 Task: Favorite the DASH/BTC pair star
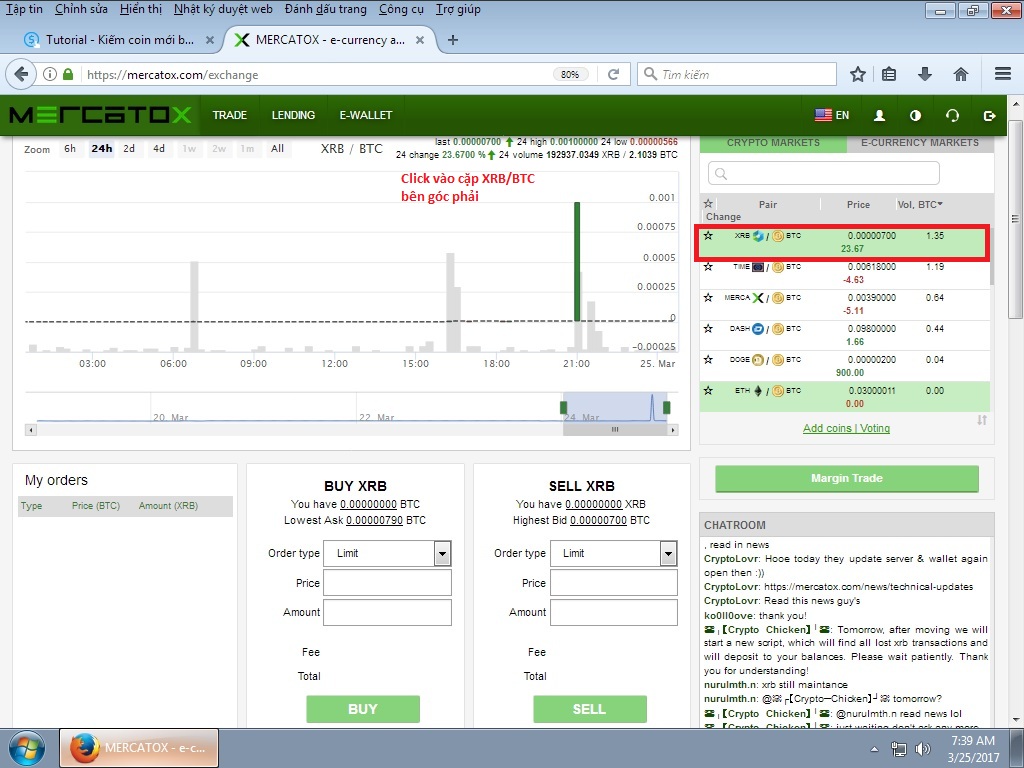pyautogui.click(x=708, y=328)
